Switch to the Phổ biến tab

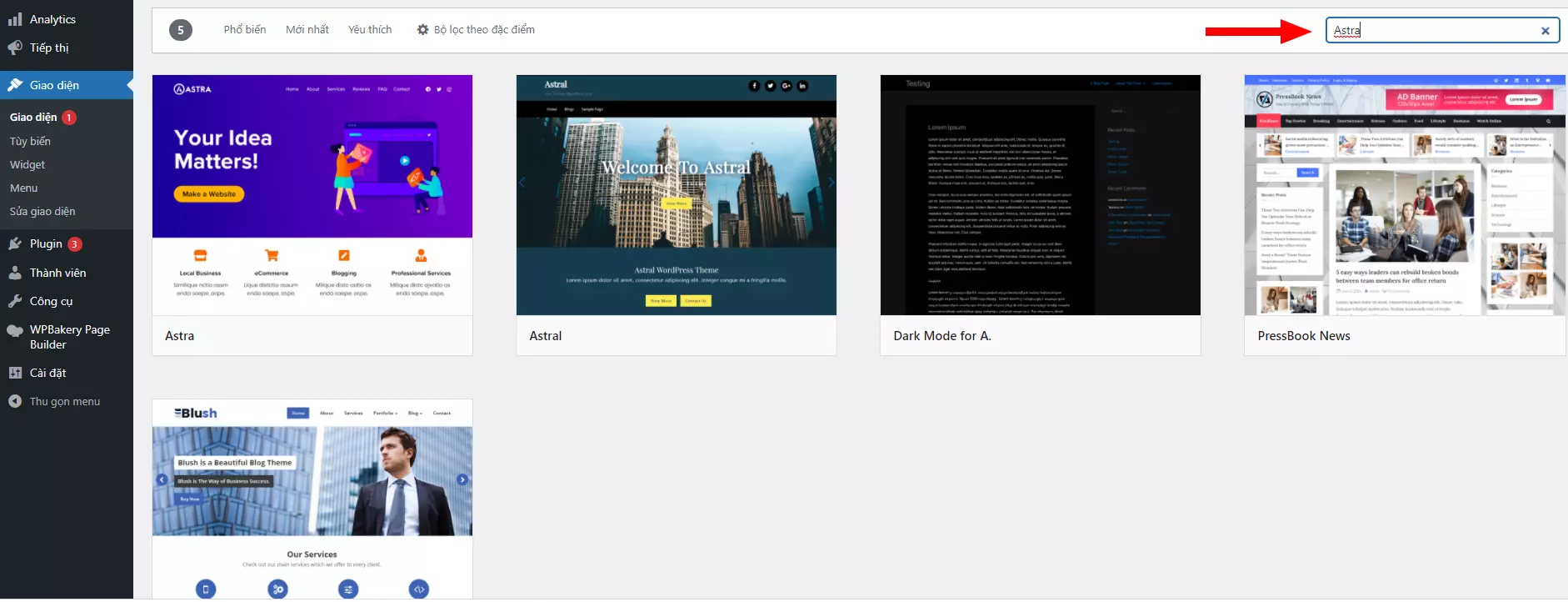click(x=245, y=29)
